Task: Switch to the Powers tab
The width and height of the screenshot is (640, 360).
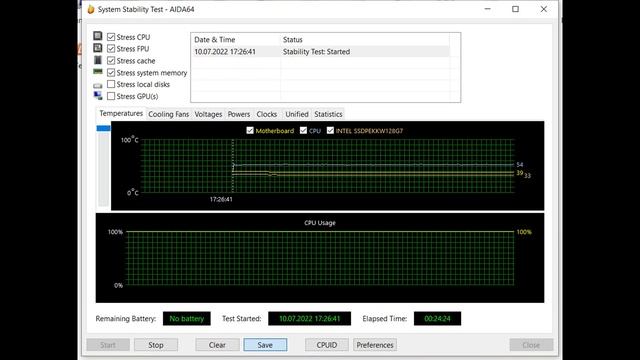Action: point(239,114)
